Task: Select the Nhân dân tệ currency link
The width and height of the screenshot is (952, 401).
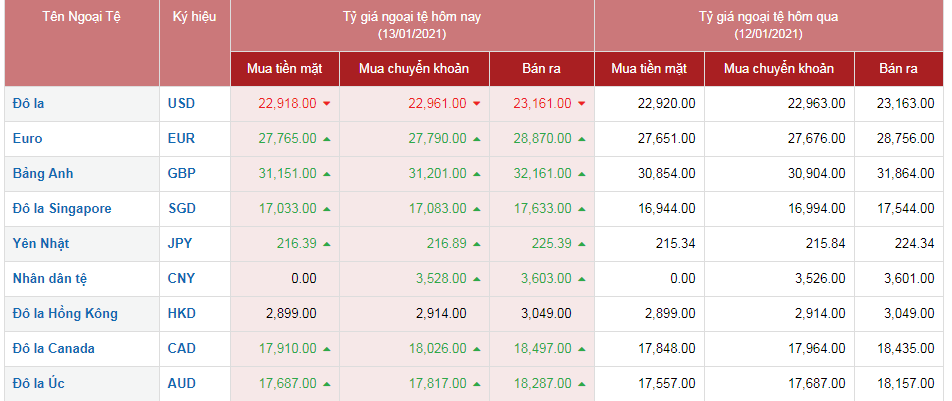Action: [51, 278]
